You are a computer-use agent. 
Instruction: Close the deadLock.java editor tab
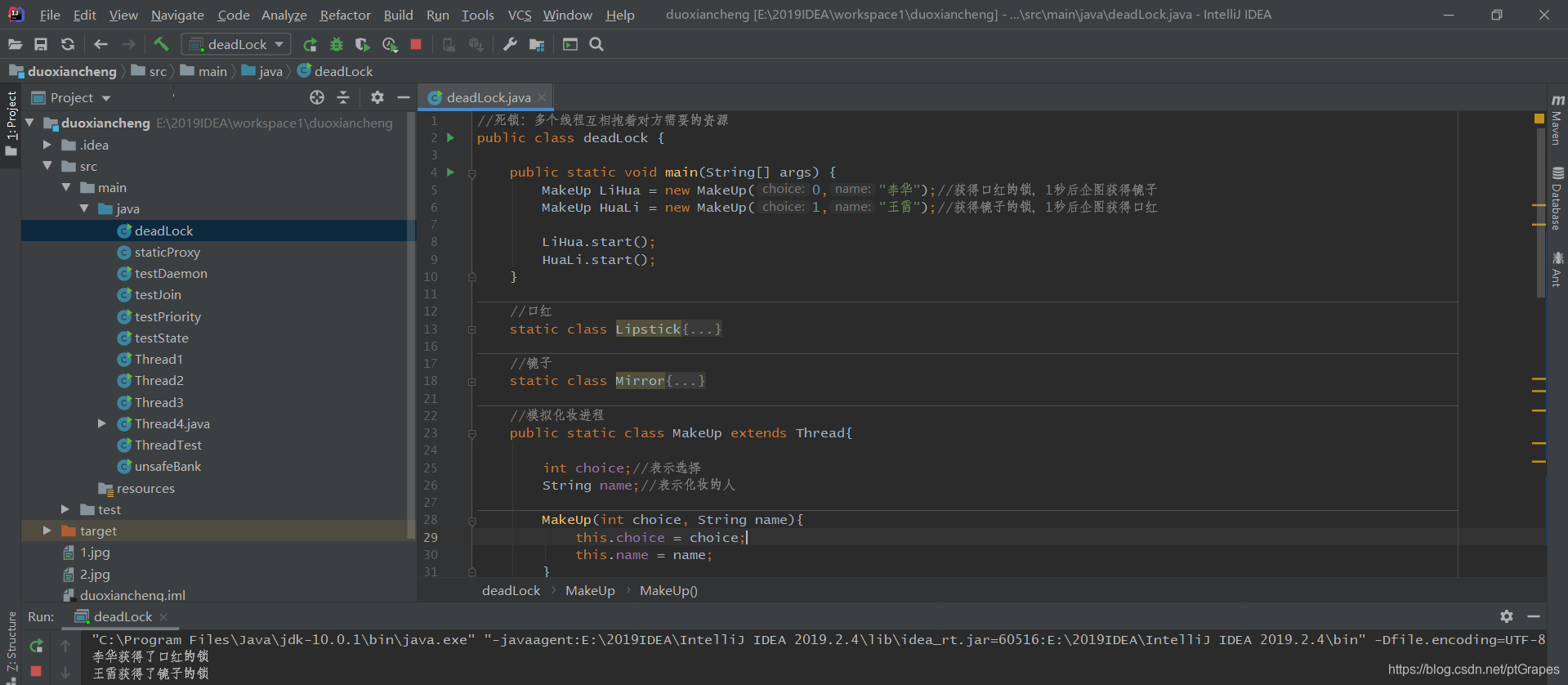click(x=542, y=97)
